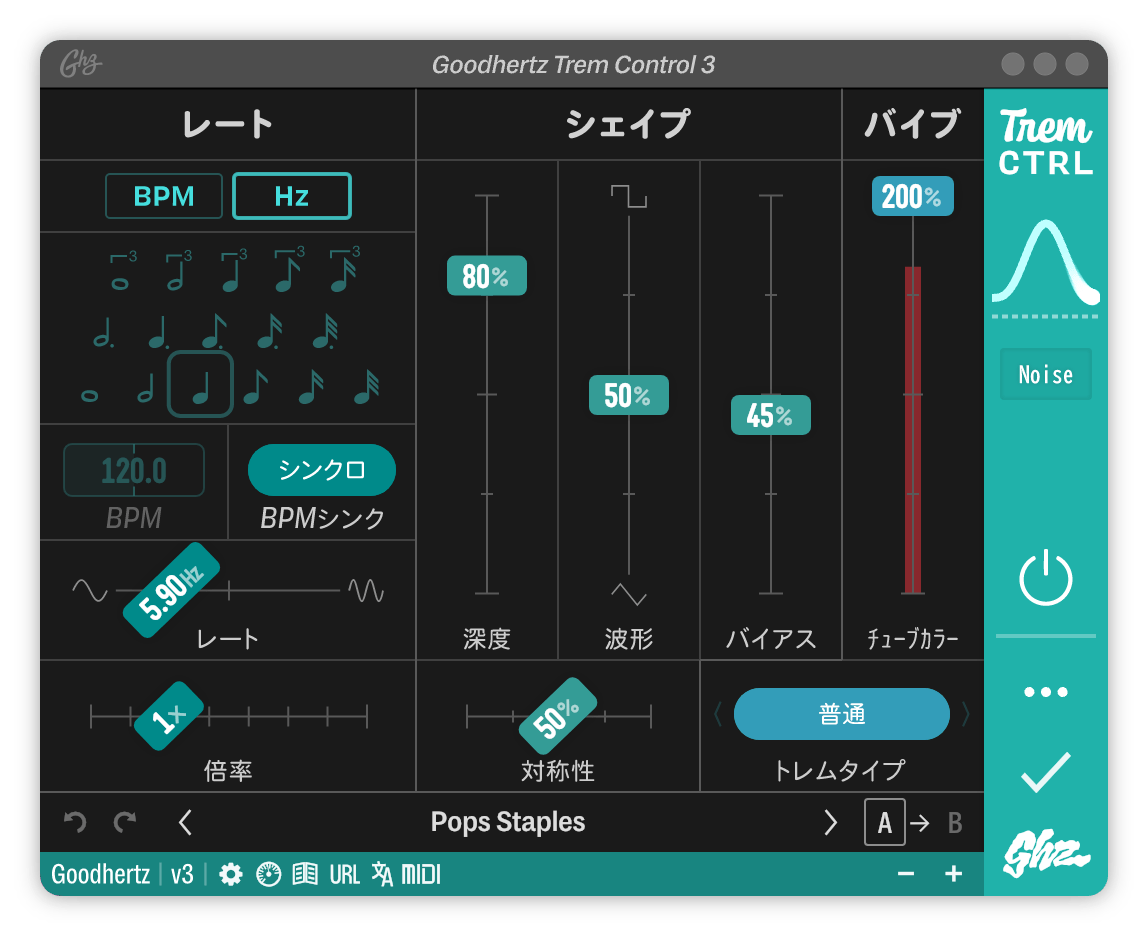Copy A to B with the arrow
Viewport: 1148px width, 936px height.
pos(920,823)
